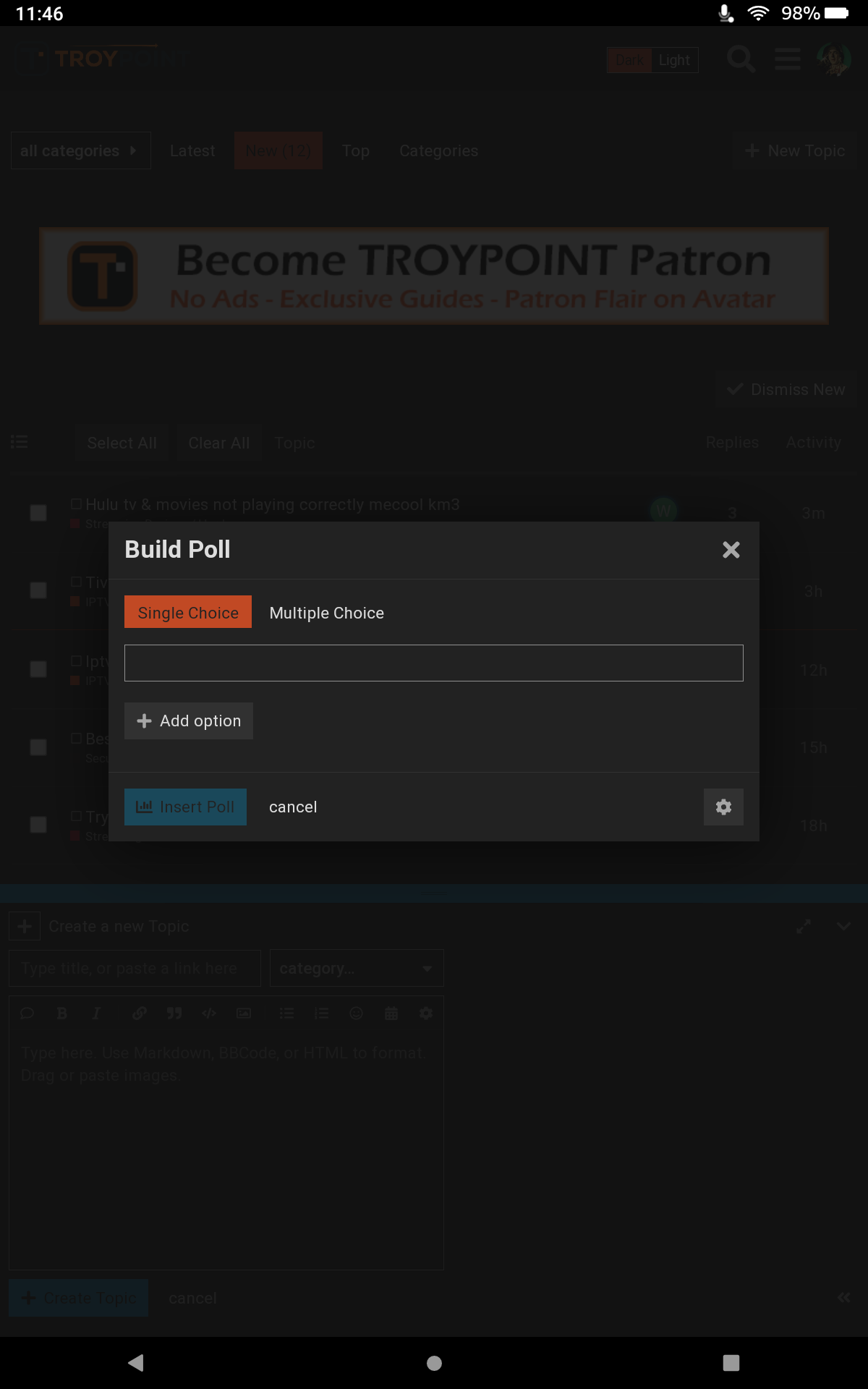Open the hamburger menu in header
The image size is (868, 1389).
pyautogui.click(x=788, y=59)
